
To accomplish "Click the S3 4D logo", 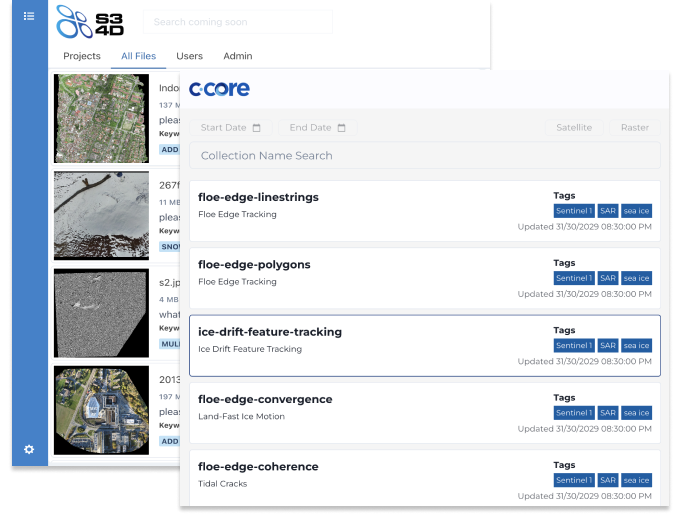I will pyautogui.click(x=92, y=21).
